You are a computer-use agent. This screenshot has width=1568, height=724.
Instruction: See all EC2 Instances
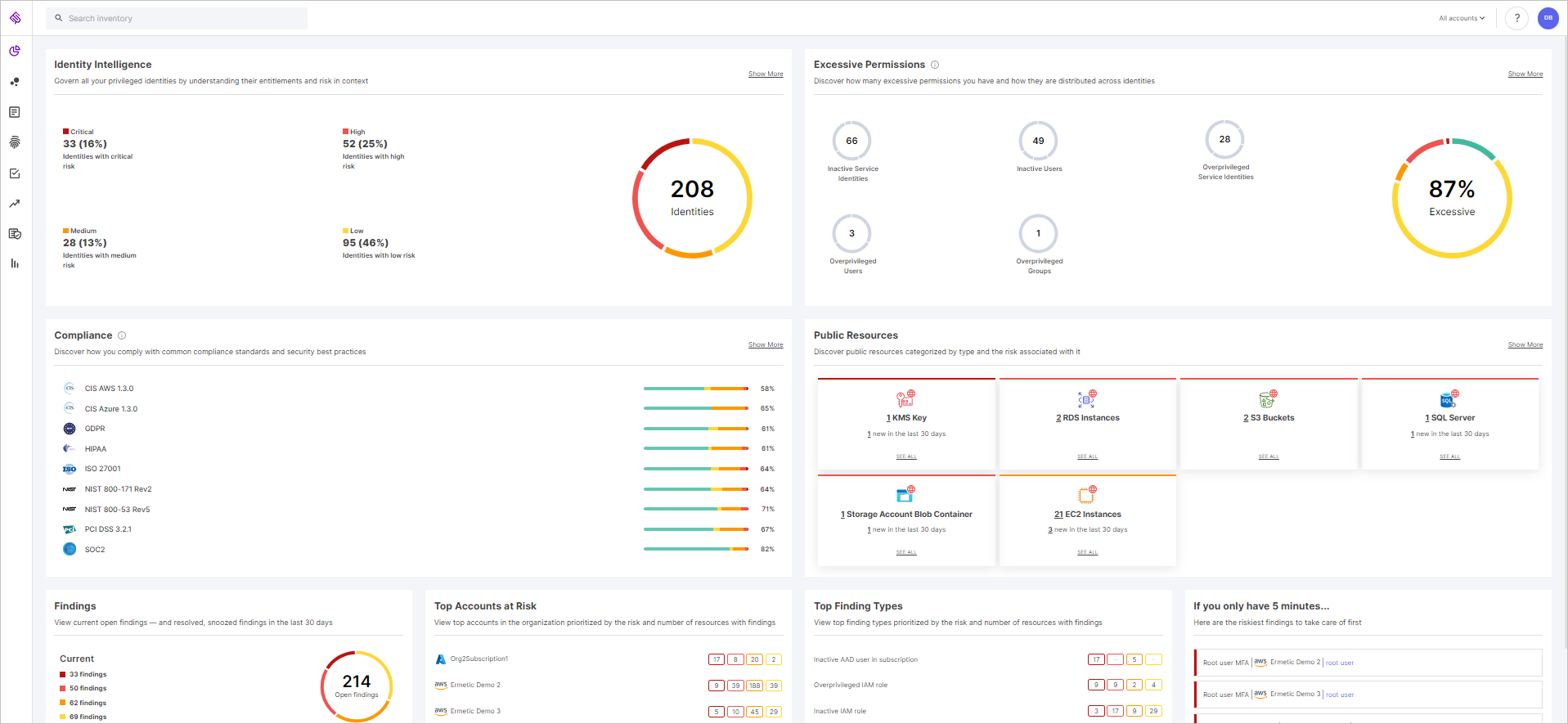coord(1088,552)
